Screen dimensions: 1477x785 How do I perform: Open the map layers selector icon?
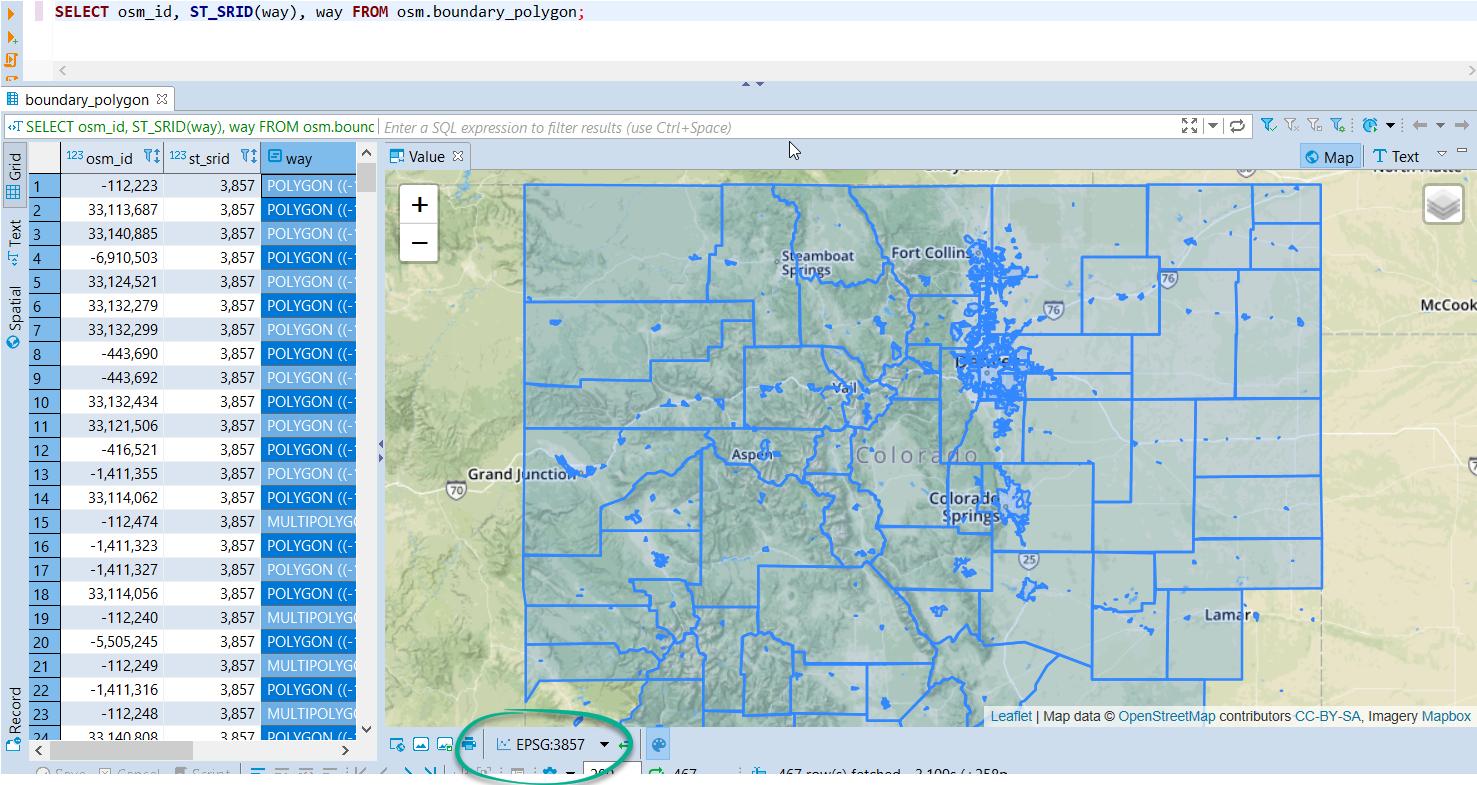tap(1443, 204)
